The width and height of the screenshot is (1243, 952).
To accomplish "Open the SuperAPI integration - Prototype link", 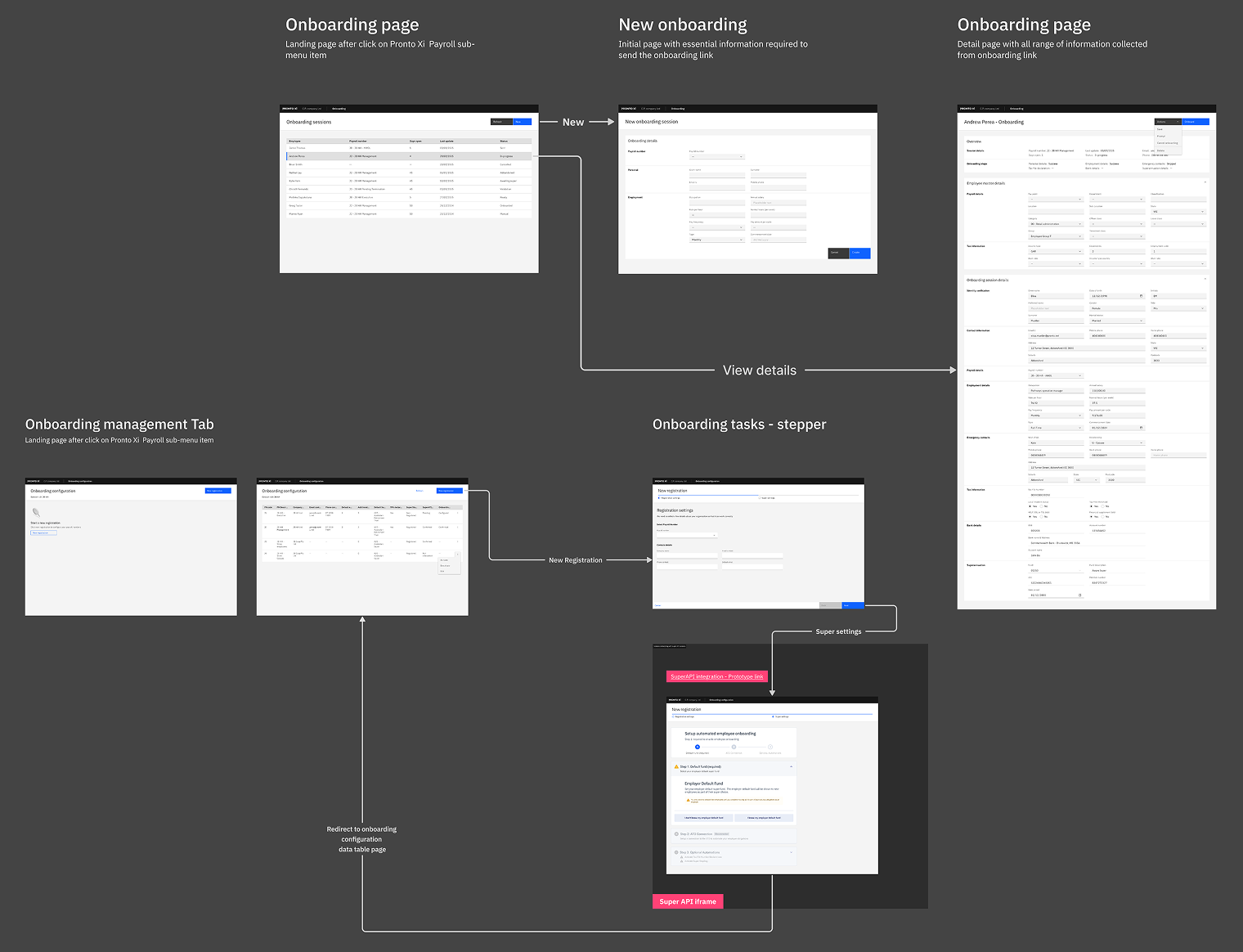I will click(716, 676).
